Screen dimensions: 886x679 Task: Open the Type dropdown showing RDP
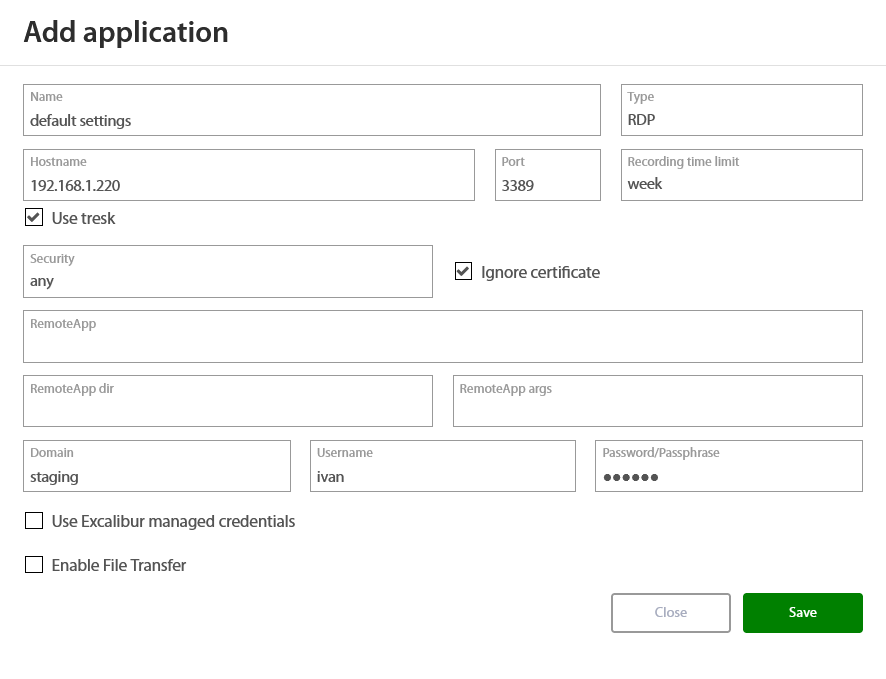tap(741, 110)
